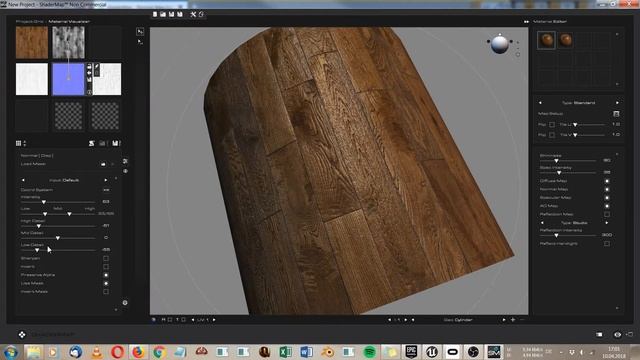Click the previous UV channel arrow
The height and width of the screenshot is (360, 640).
click(193, 320)
